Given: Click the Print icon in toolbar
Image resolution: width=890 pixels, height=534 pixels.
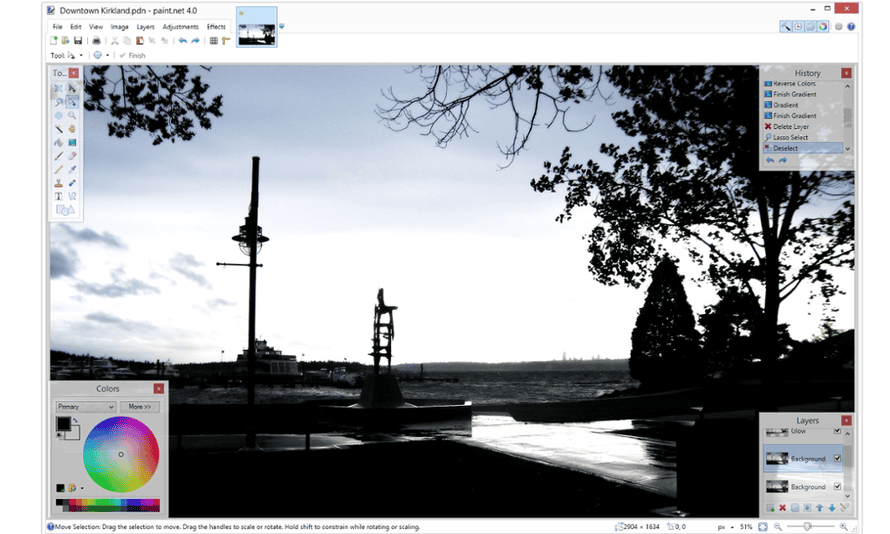Looking at the screenshot, I should point(96,41).
